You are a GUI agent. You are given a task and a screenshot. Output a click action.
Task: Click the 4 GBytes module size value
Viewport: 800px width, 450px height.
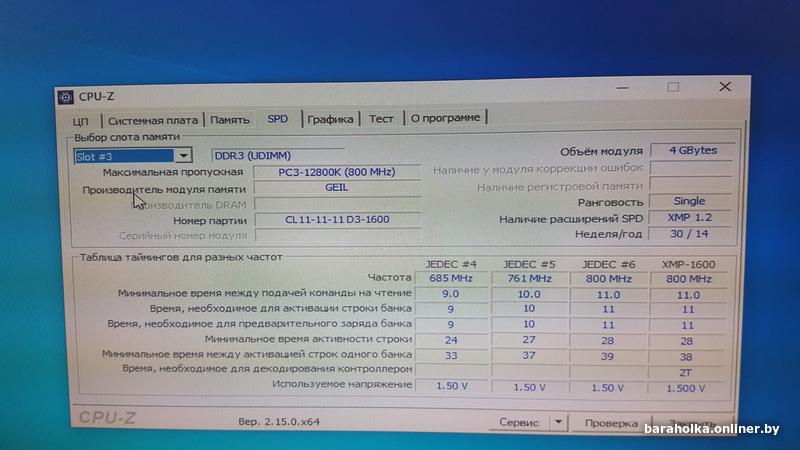(x=692, y=151)
